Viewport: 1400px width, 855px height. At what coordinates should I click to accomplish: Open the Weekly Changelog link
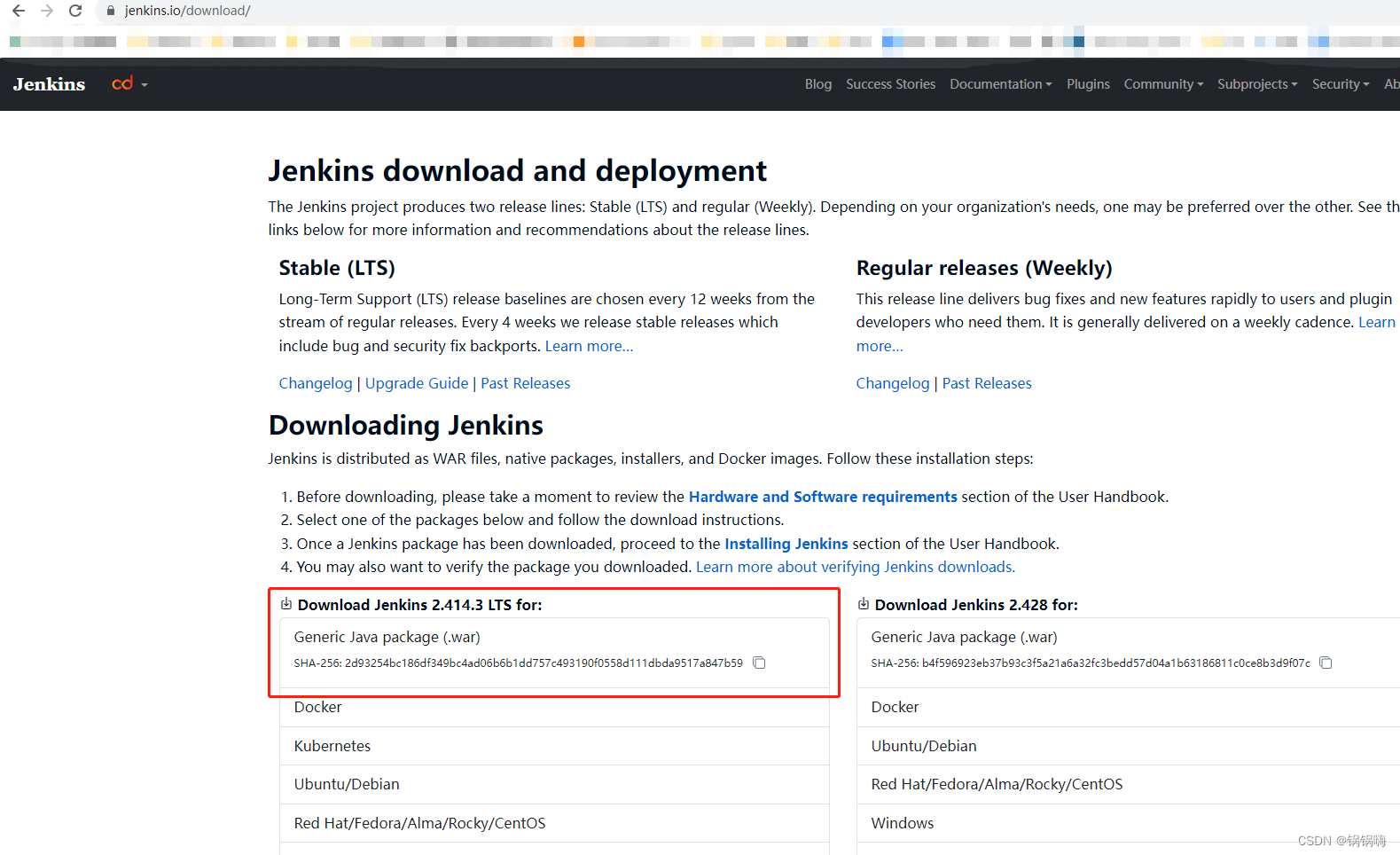point(893,383)
